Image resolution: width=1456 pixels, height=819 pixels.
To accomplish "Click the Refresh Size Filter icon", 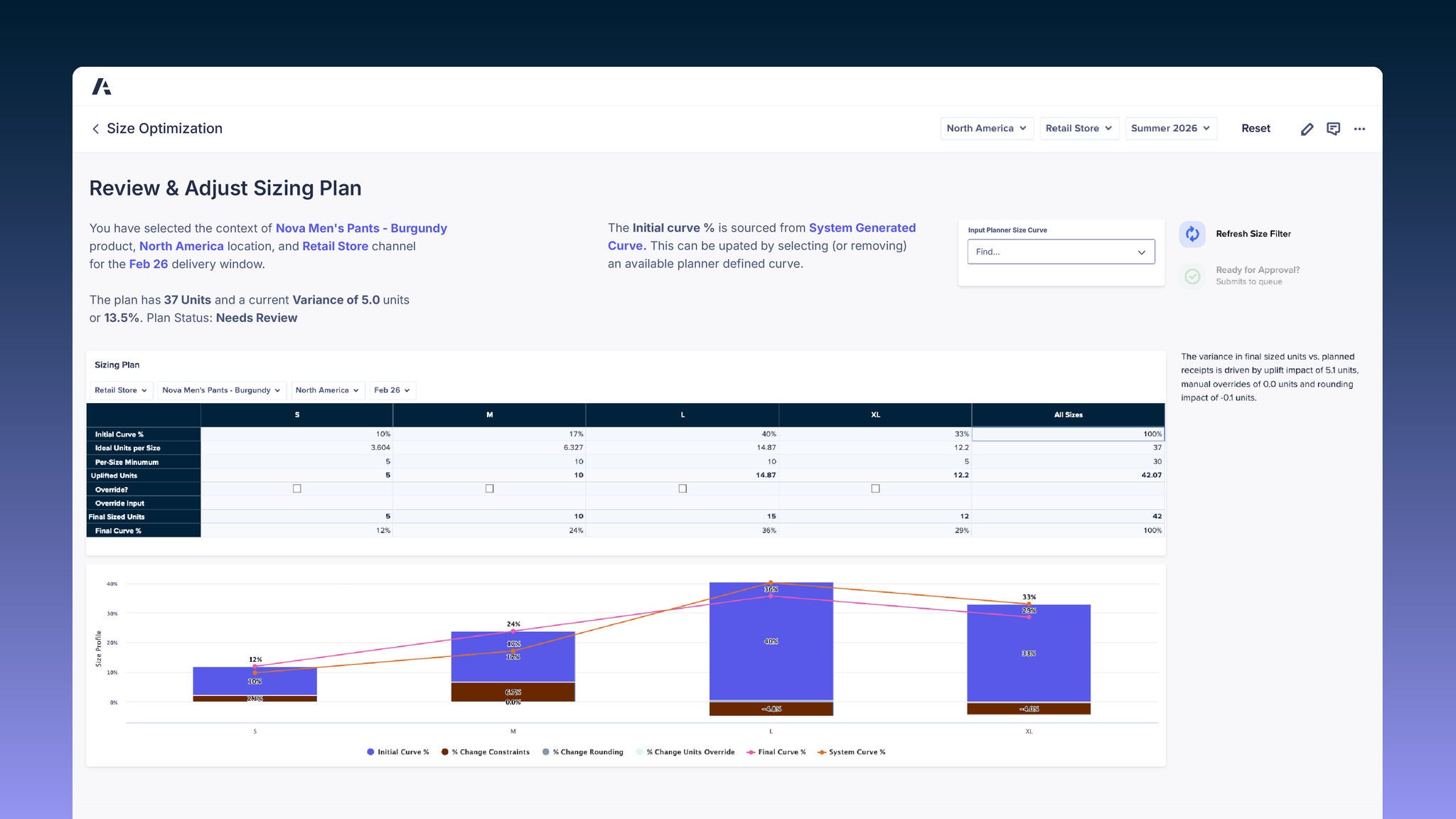I will 1192,234.
